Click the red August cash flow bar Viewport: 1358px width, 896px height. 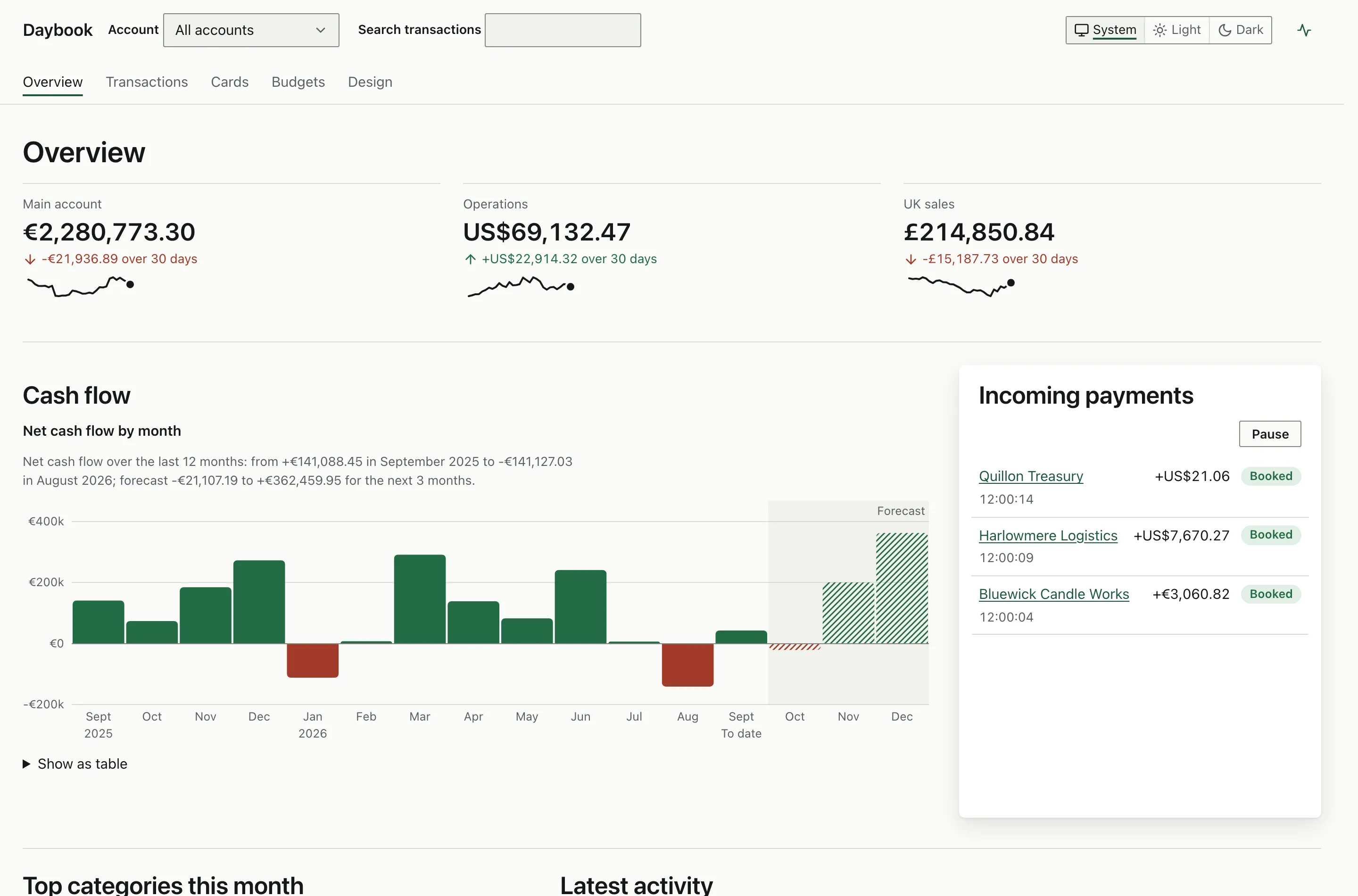(687, 664)
